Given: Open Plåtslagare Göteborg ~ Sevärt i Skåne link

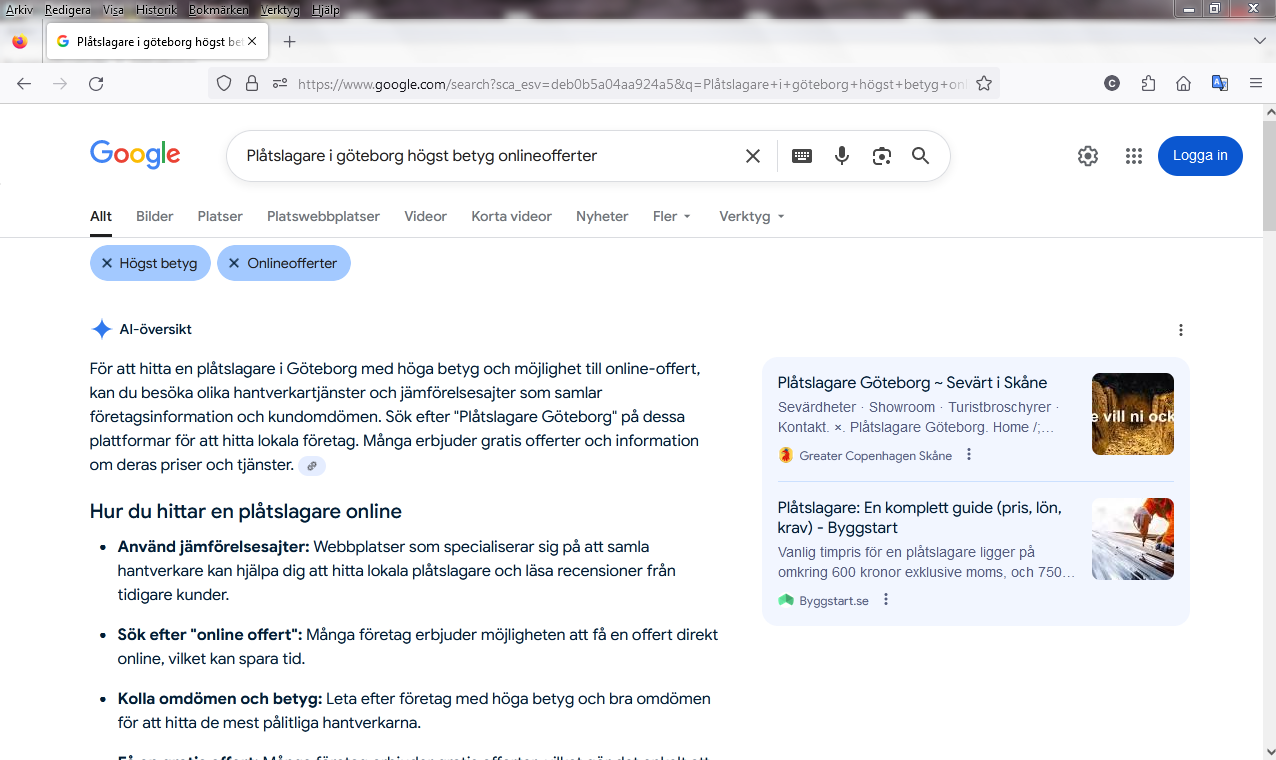Looking at the screenshot, I should click(912, 382).
